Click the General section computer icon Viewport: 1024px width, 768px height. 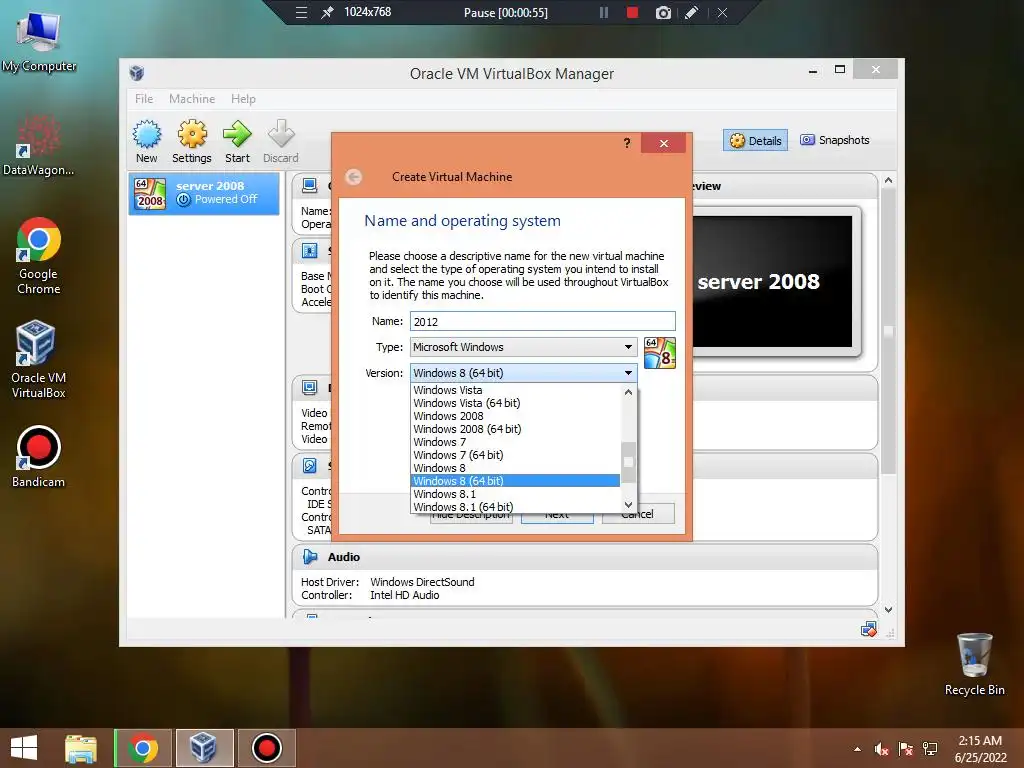[310, 186]
